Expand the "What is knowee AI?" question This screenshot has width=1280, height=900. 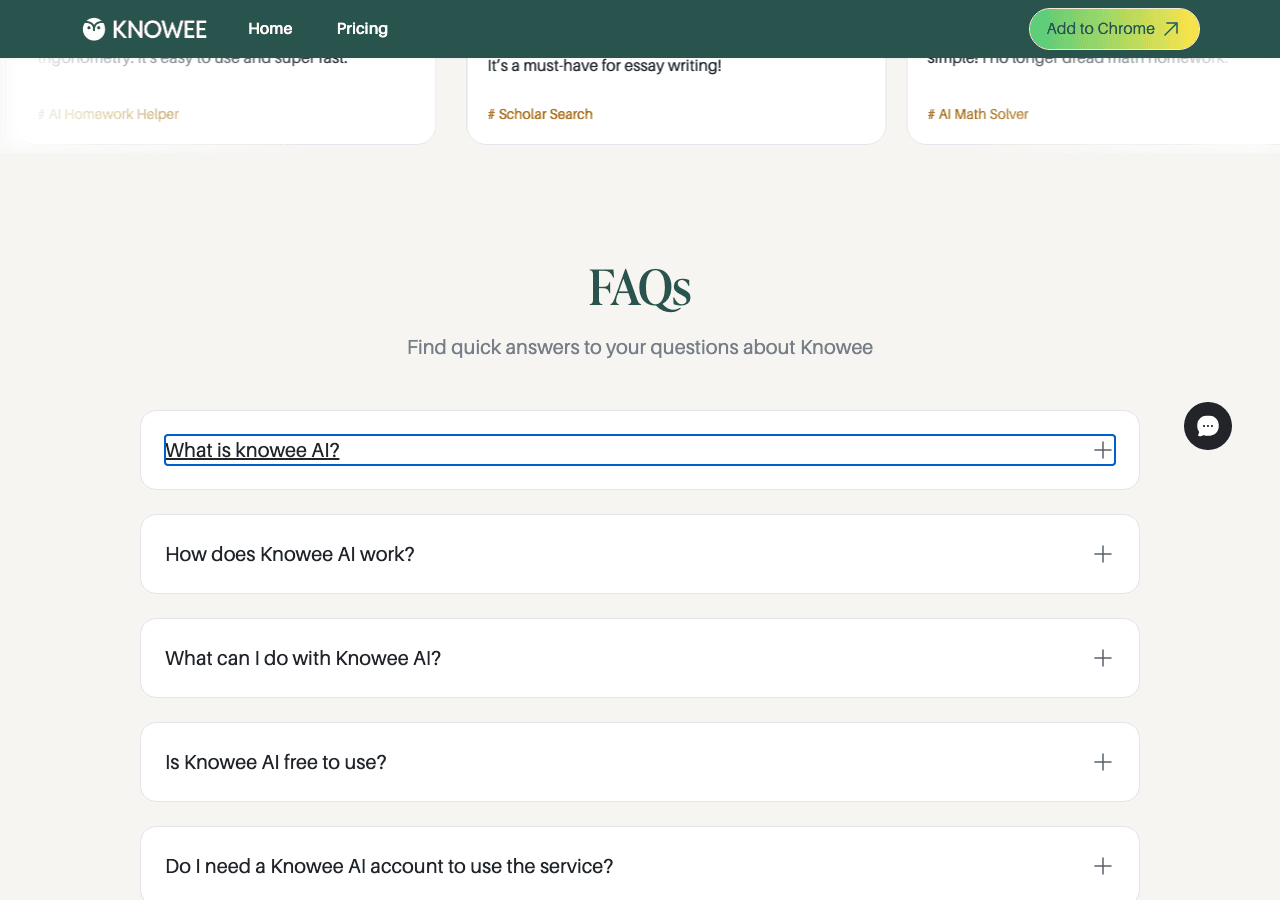pyautogui.click(x=640, y=450)
